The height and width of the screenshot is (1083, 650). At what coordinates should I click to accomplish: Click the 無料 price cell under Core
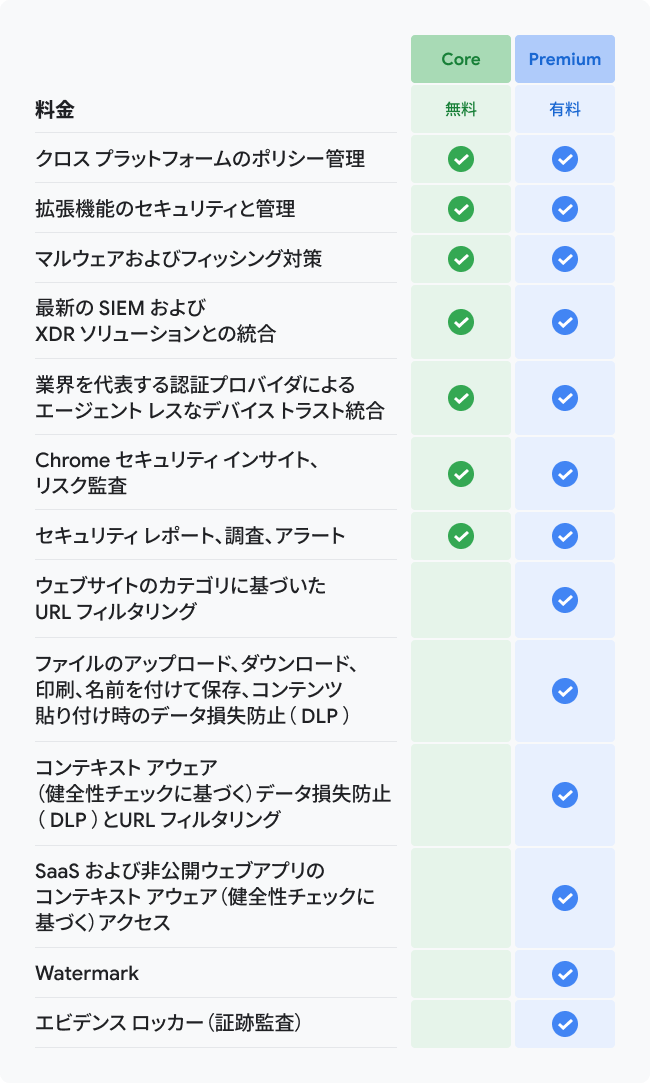[460, 110]
